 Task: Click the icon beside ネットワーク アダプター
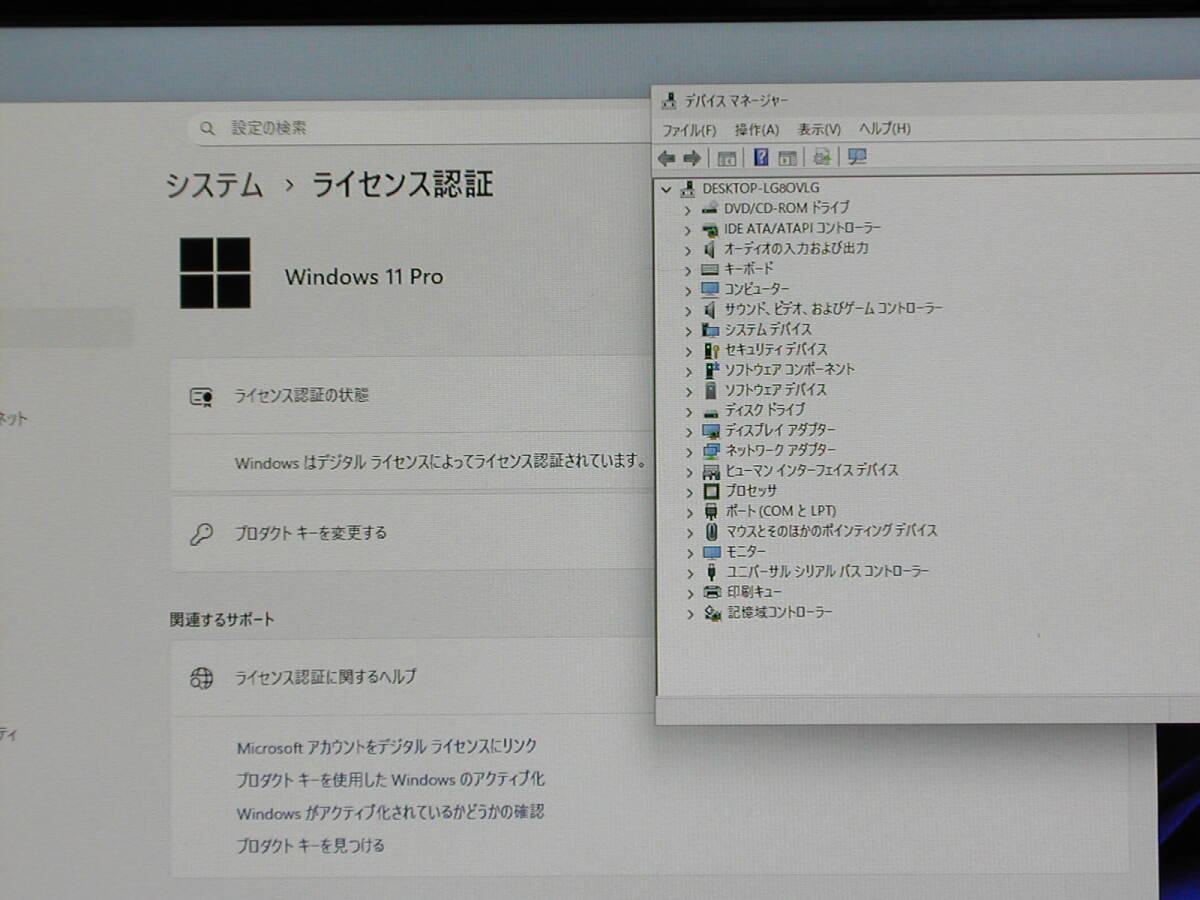(711, 451)
